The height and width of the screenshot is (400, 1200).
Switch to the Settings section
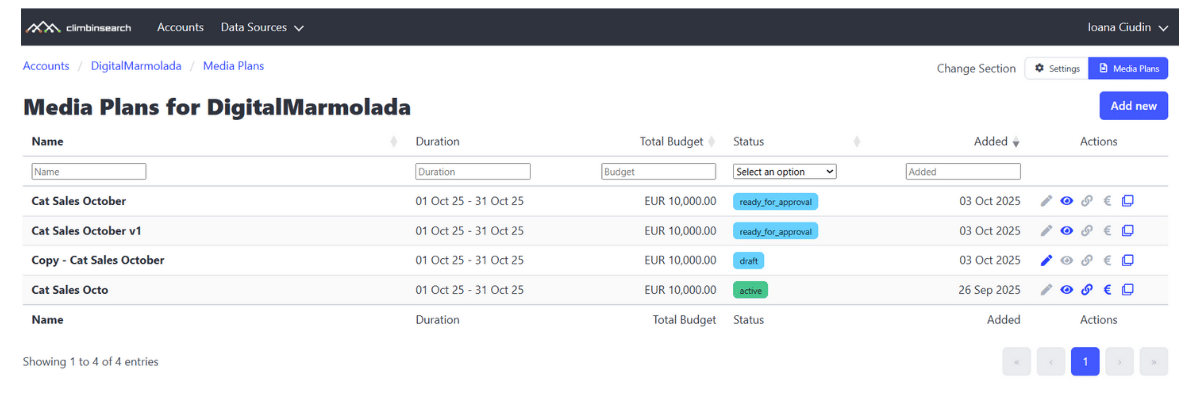click(x=1057, y=68)
